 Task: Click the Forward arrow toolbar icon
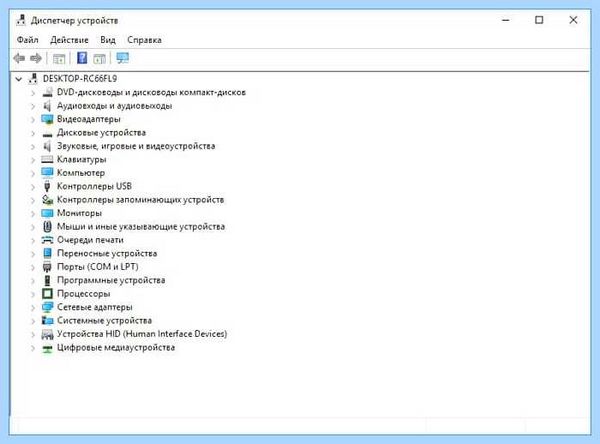pos(36,59)
